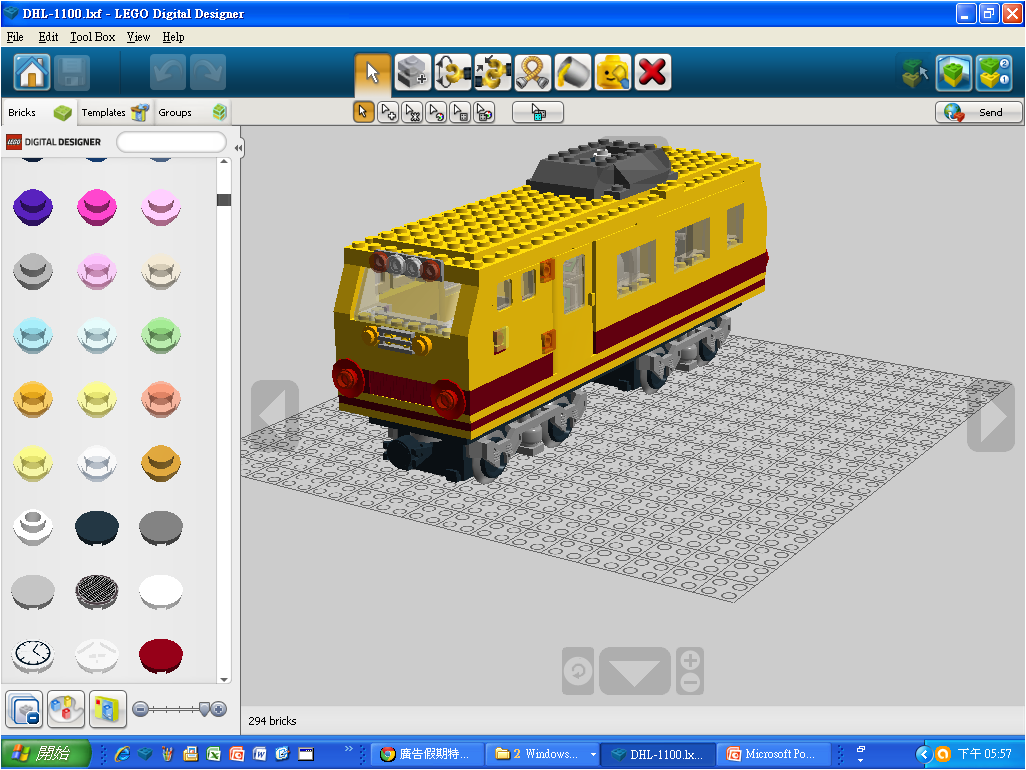Image resolution: width=1026 pixels, height=770 pixels.
Task: Click the brick palette search field
Action: 171,142
